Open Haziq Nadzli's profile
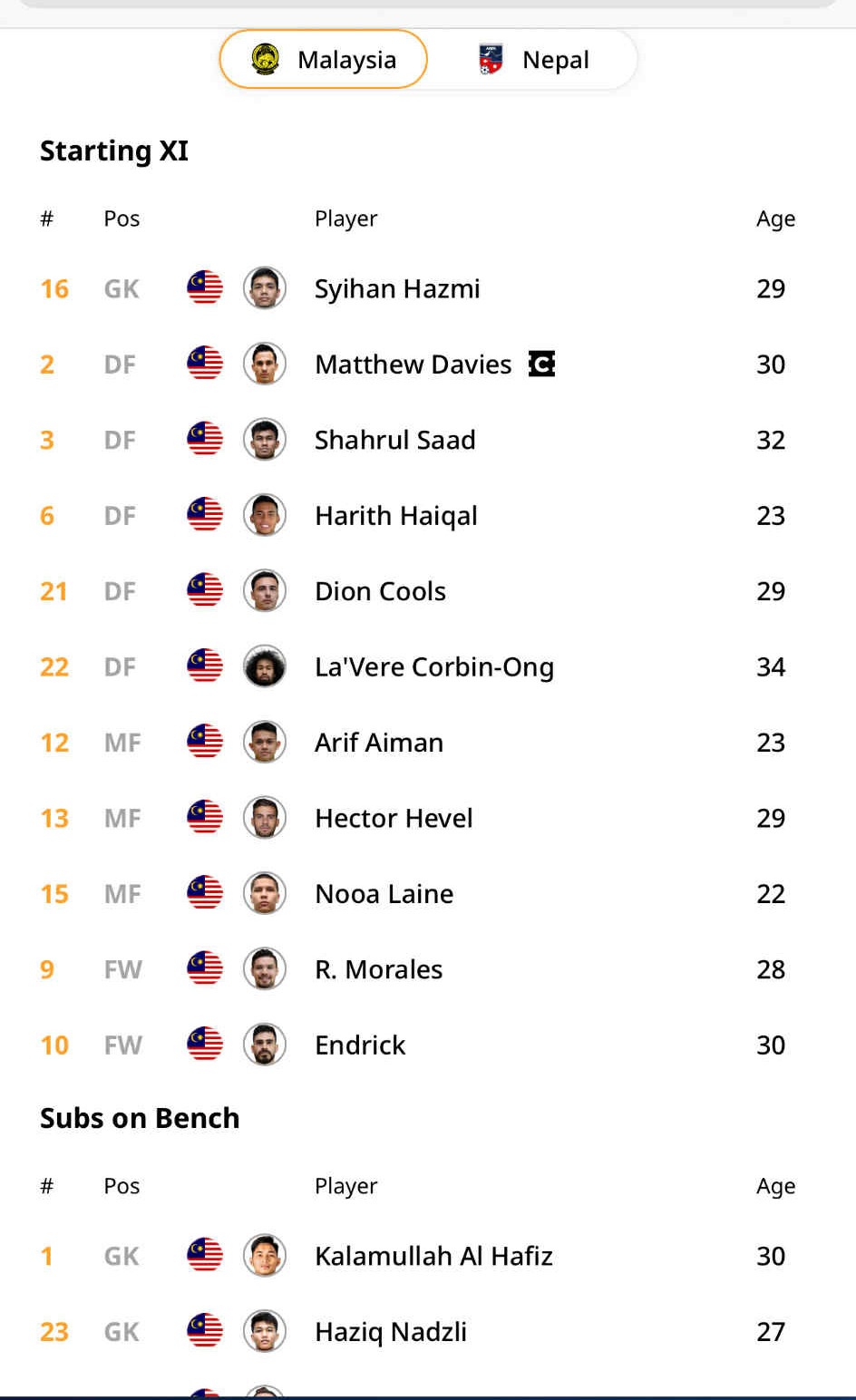Image resolution: width=856 pixels, height=1400 pixels. (390, 1332)
